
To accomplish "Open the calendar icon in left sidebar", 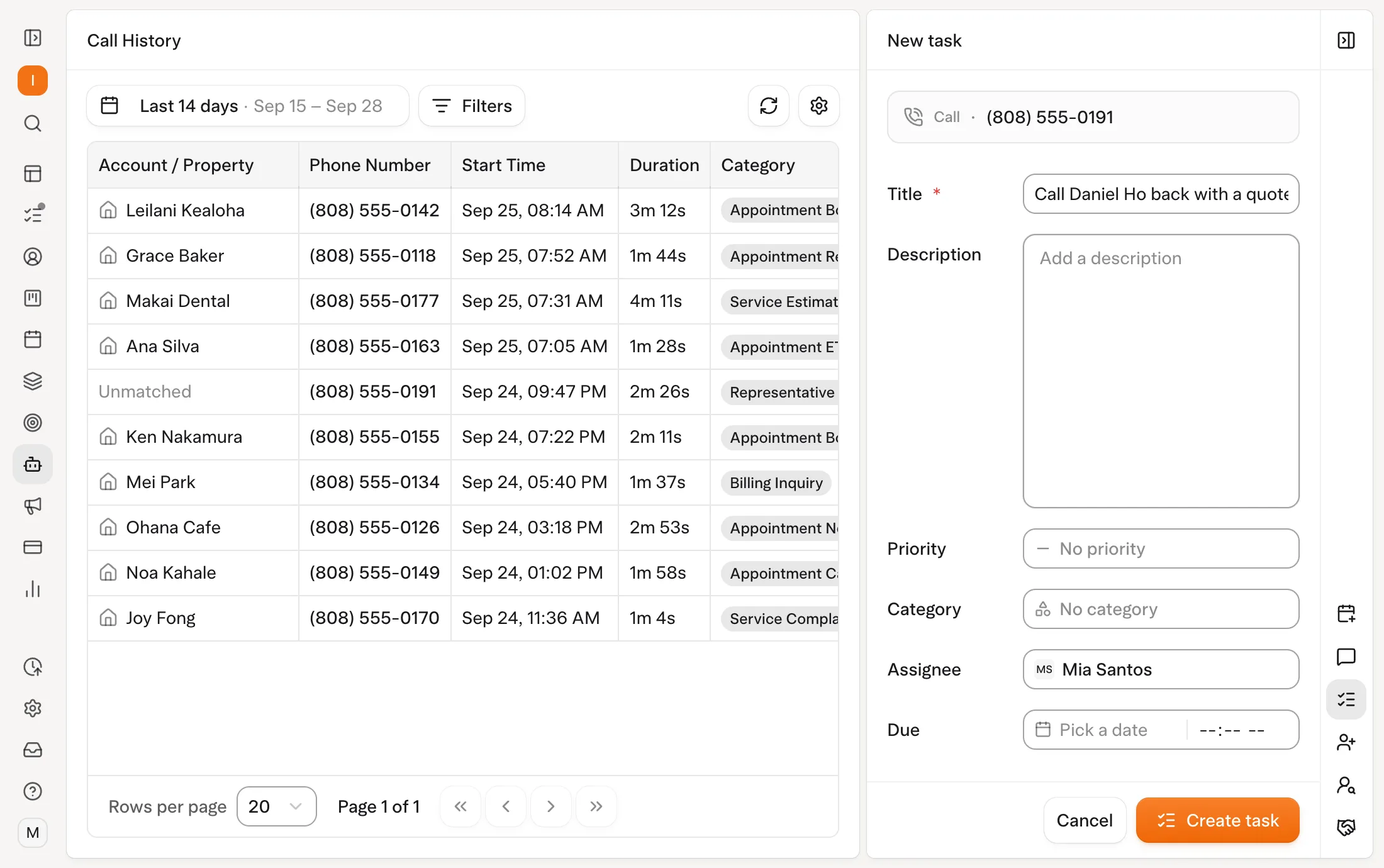I will (x=33, y=339).
